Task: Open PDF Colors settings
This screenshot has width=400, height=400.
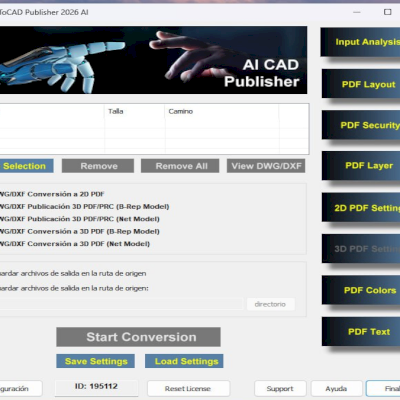Action: click(361, 290)
